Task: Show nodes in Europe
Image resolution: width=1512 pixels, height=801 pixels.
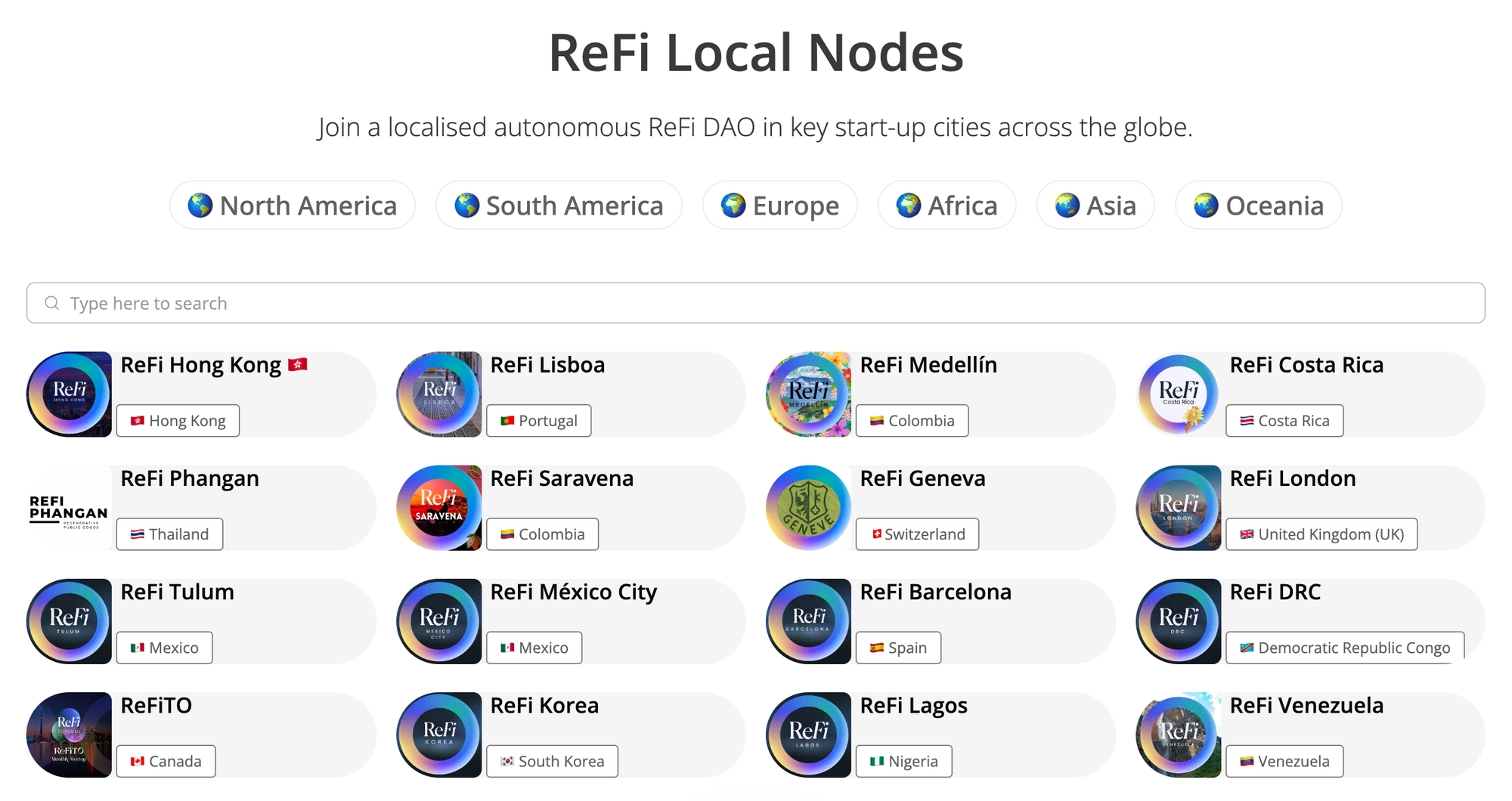Action: point(779,206)
